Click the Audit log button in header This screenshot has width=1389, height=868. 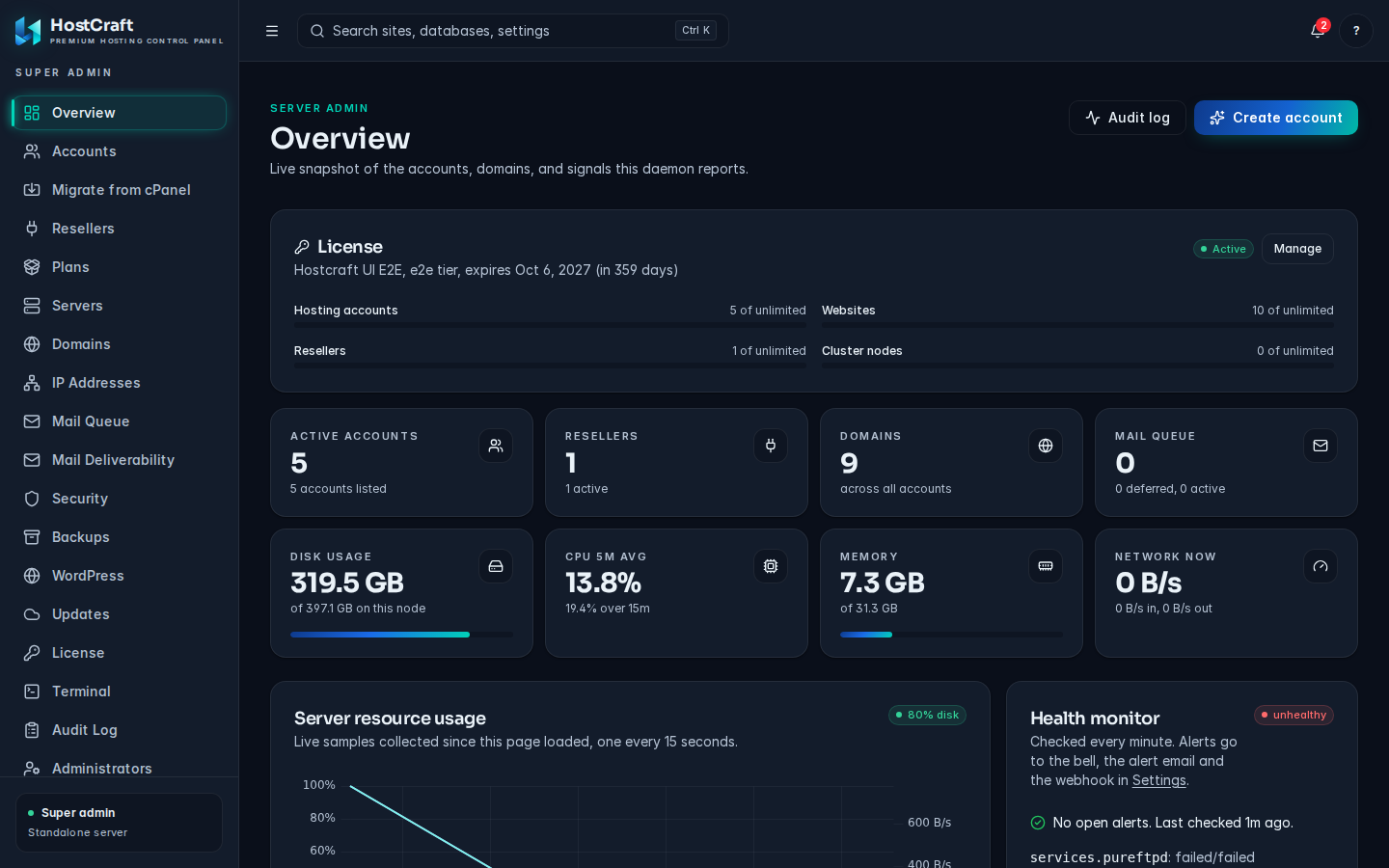pos(1127,118)
